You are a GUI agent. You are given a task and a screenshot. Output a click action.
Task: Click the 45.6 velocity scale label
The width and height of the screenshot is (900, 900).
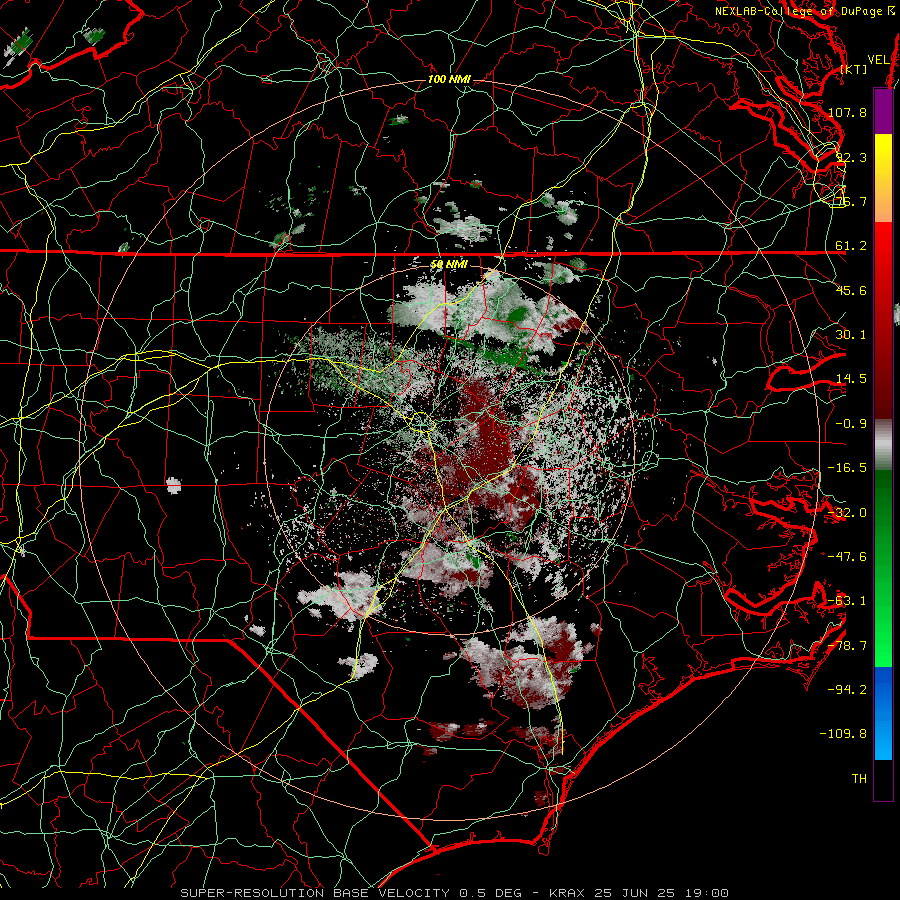coord(851,290)
